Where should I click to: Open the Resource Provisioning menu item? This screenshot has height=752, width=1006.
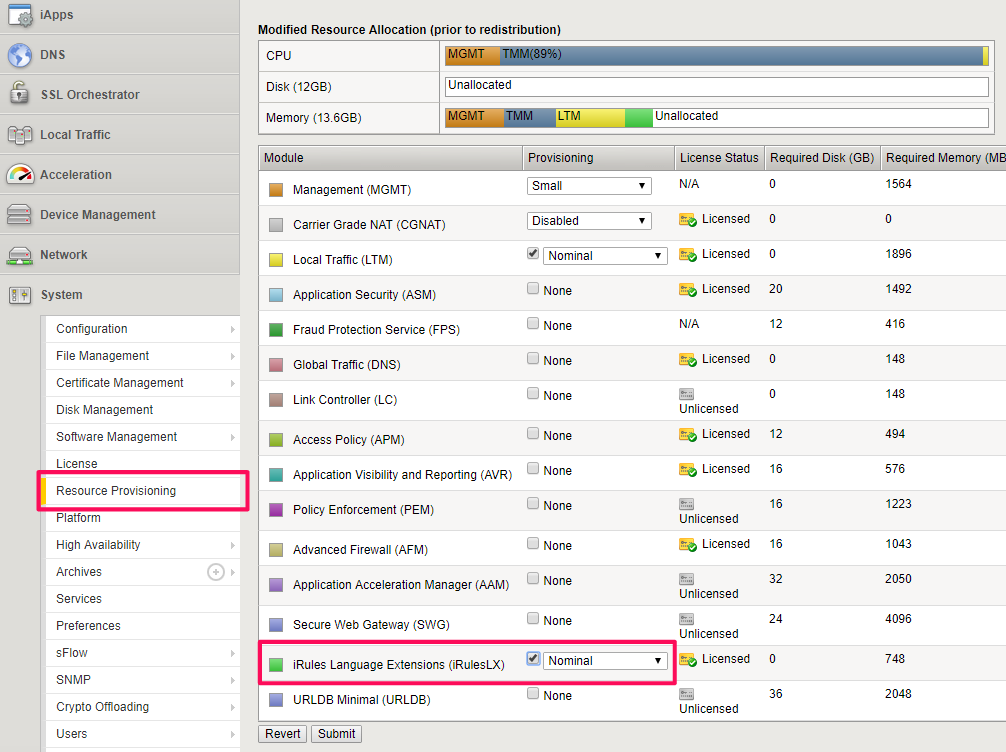(x=142, y=491)
